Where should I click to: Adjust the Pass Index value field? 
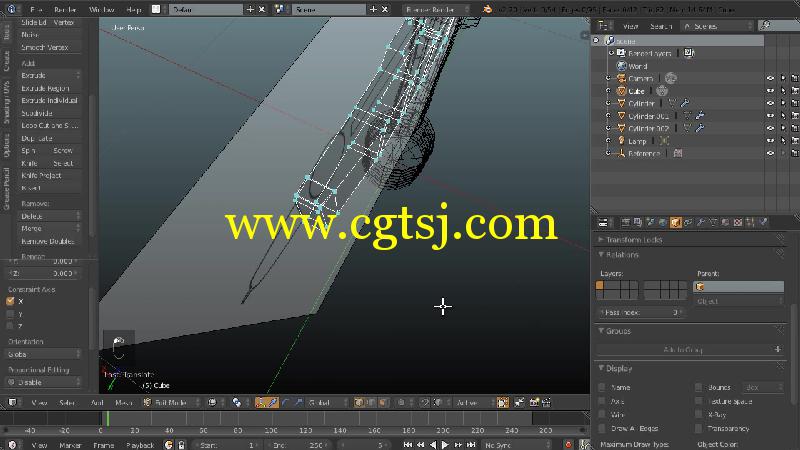(x=640, y=312)
